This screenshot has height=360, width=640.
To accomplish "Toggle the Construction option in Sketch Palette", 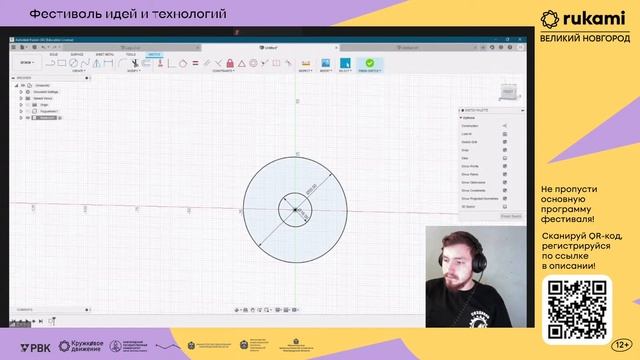I will (505, 126).
